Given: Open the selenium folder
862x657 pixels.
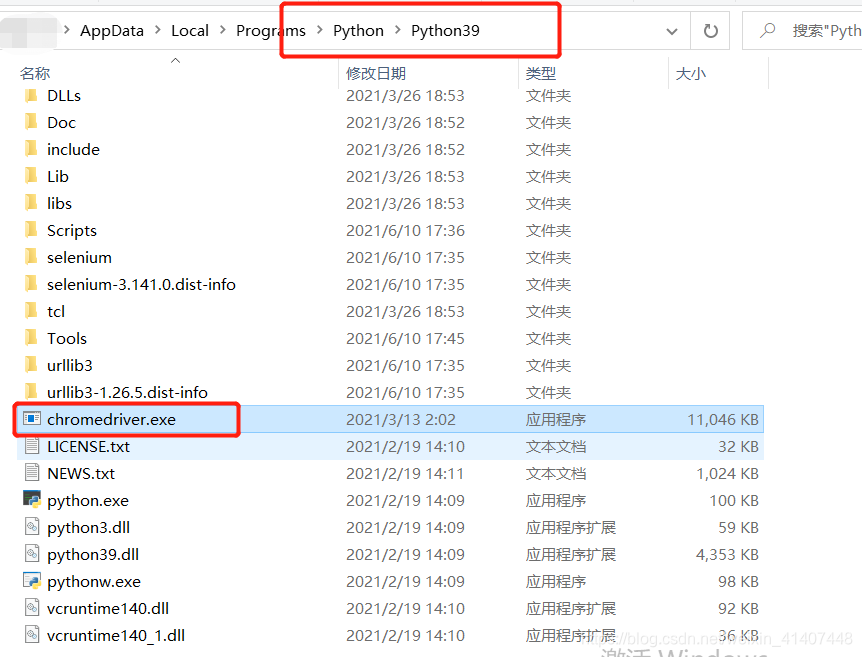Looking at the screenshot, I should pos(80,257).
